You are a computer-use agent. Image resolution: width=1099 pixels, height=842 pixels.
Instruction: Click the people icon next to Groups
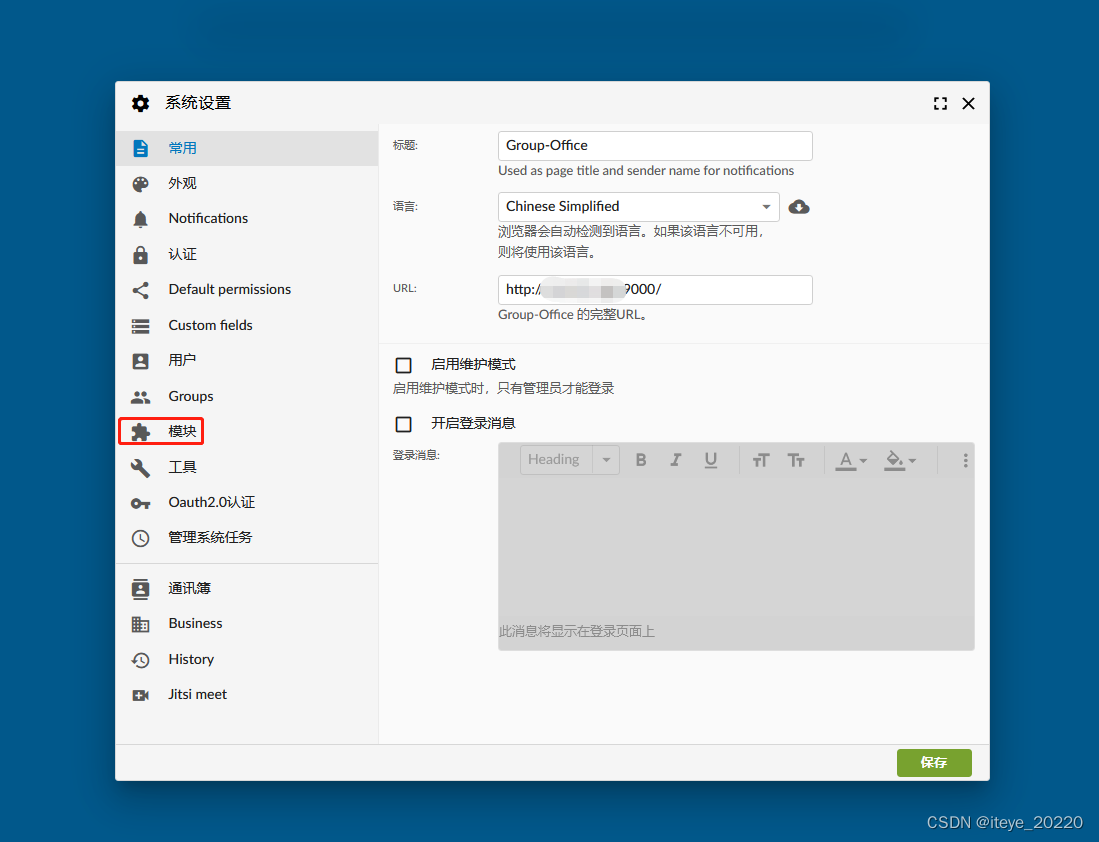pyautogui.click(x=140, y=397)
